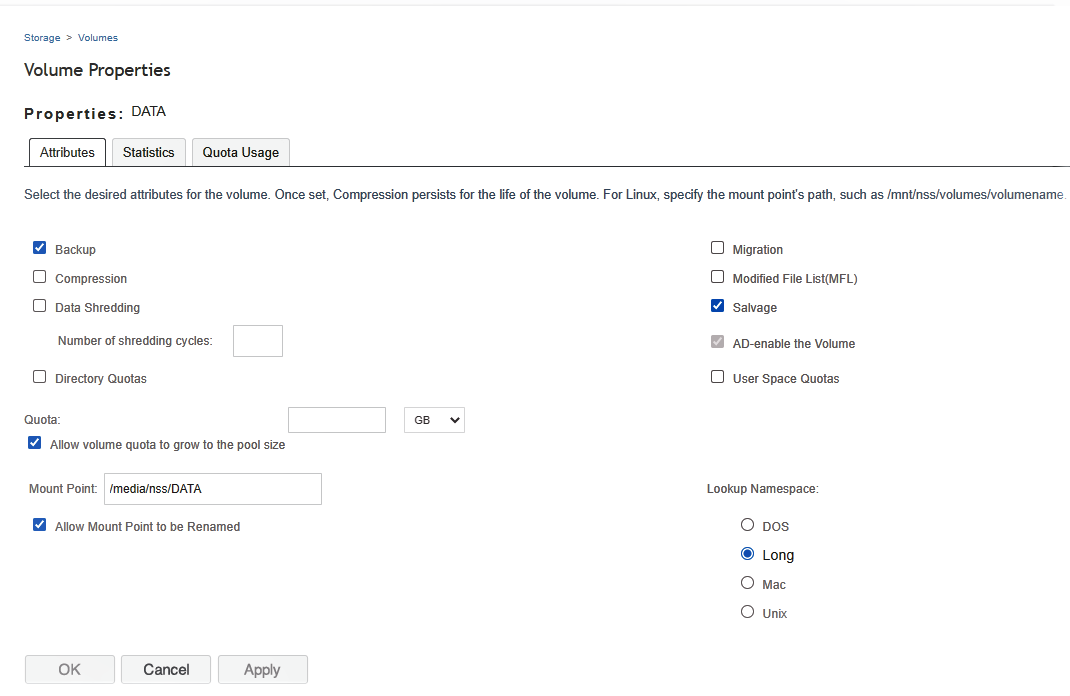The image size is (1070, 696).
Task: Apply the volume attribute changes
Action: [x=262, y=669]
